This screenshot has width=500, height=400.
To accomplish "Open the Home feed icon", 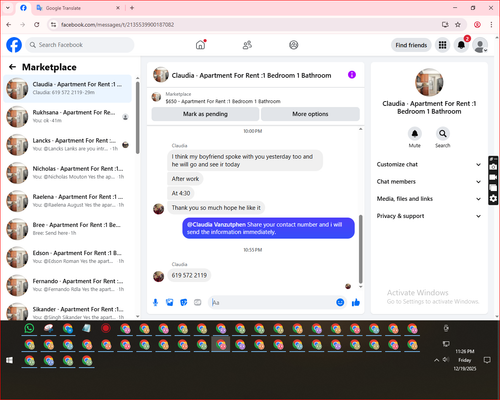I will pyautogui.click(x=200, y=45).
